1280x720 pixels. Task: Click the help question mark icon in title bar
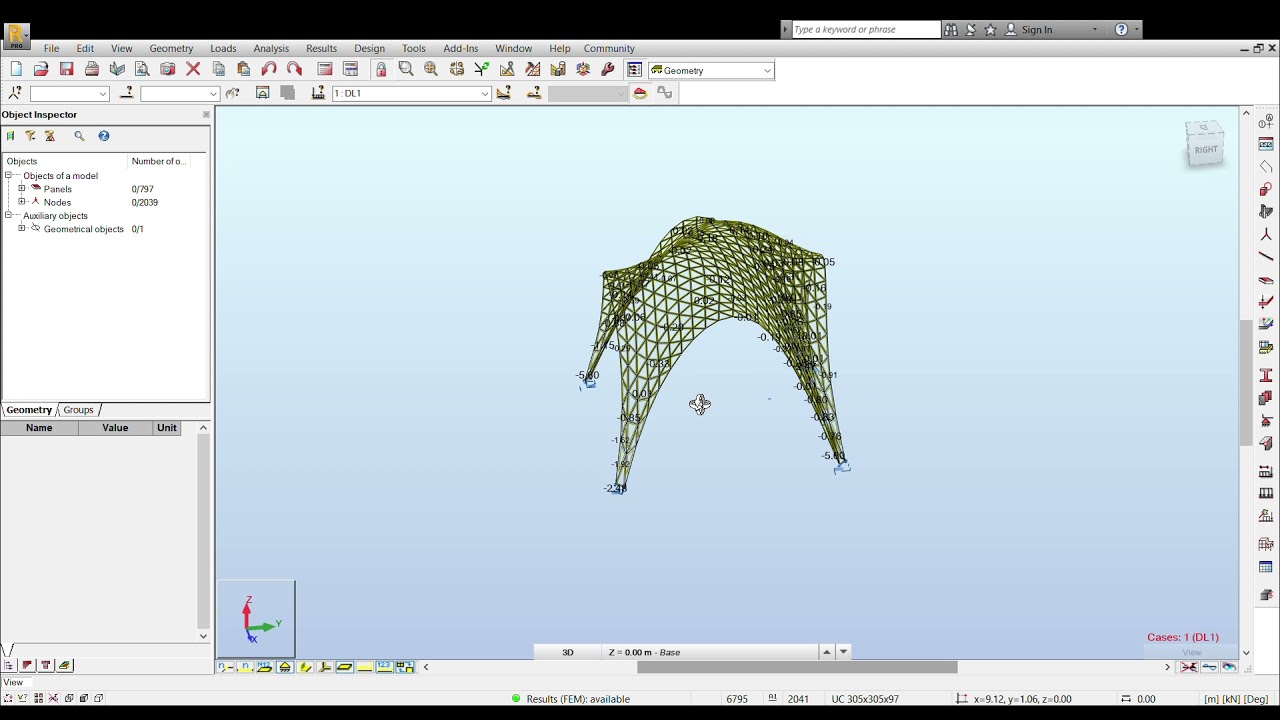tap(1121, 30)
